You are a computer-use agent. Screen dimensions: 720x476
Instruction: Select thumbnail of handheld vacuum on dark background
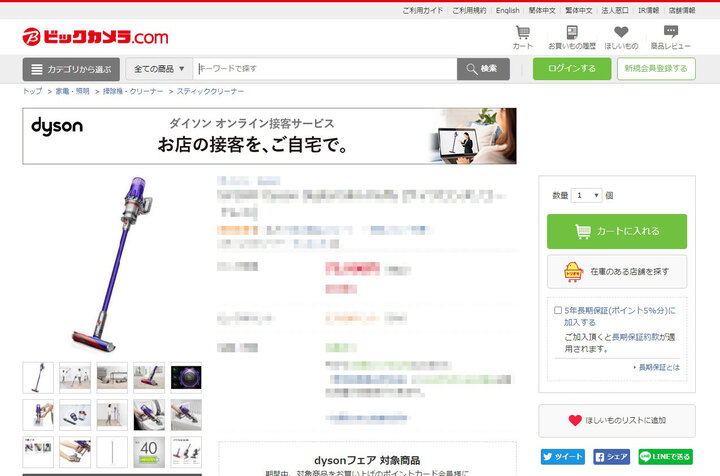pos(149,414)
